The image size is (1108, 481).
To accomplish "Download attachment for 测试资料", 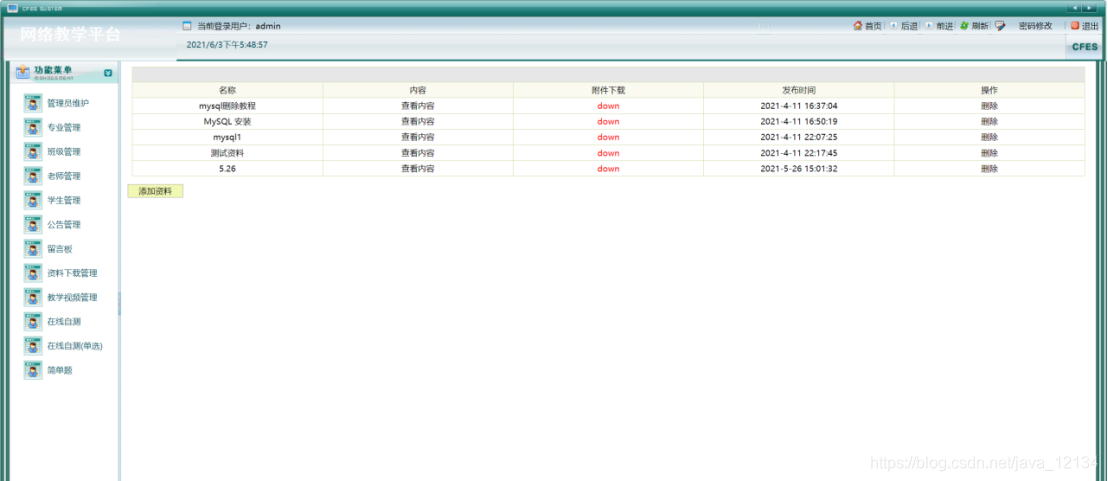I will (608, 153).
